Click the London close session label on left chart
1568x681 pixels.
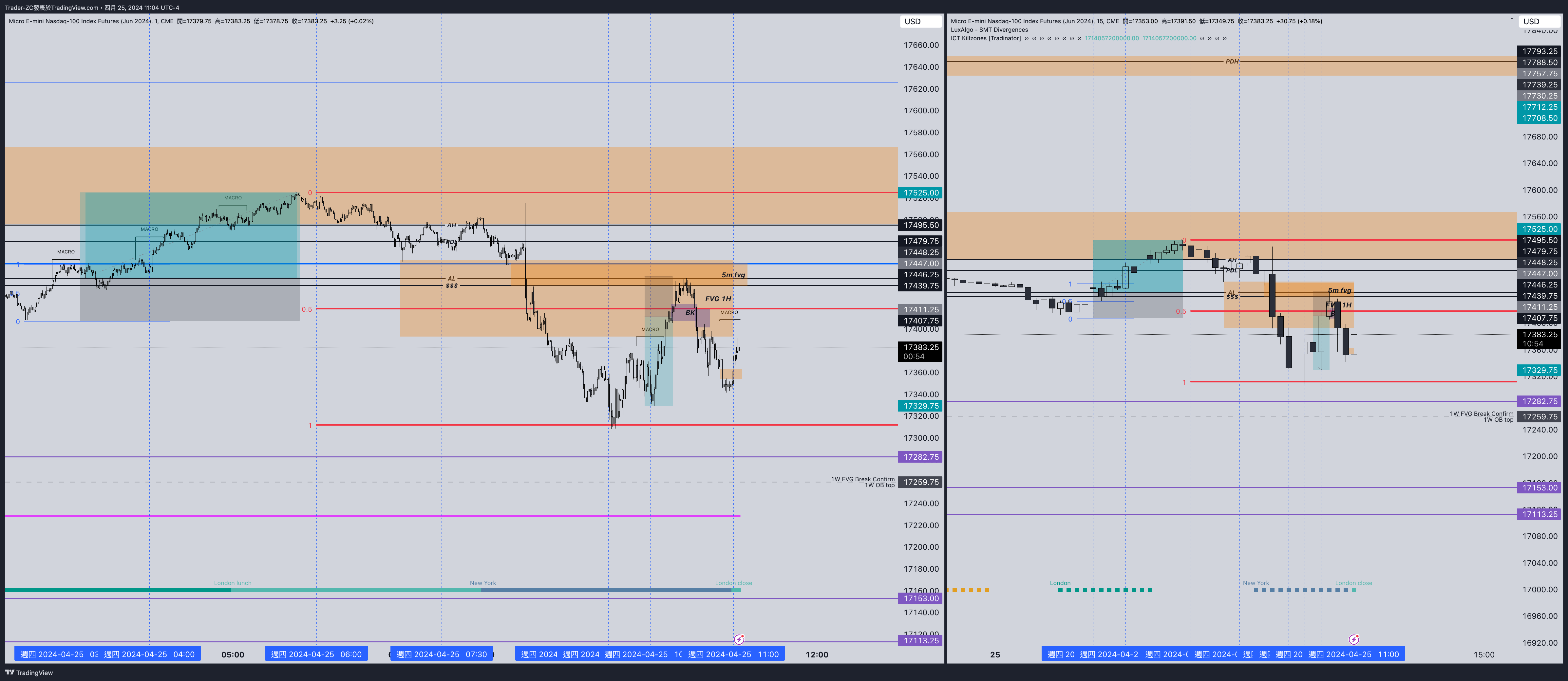733,583
